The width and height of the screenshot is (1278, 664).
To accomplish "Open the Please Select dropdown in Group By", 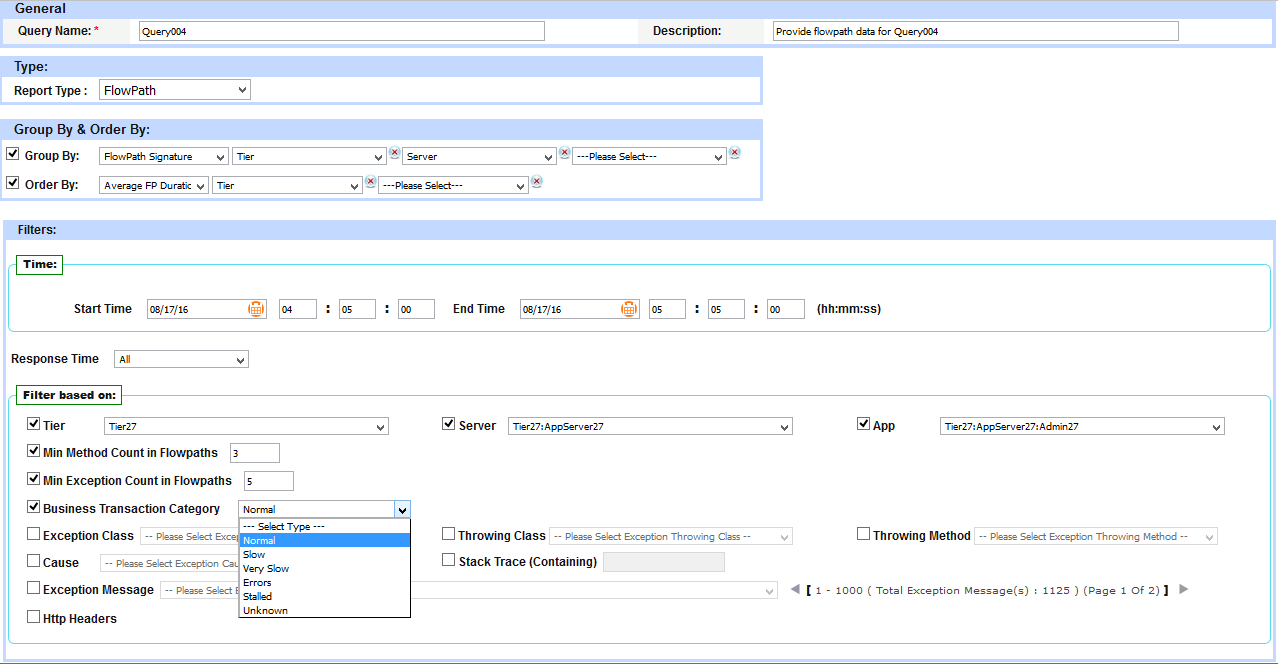I will (x=649, y=157).
